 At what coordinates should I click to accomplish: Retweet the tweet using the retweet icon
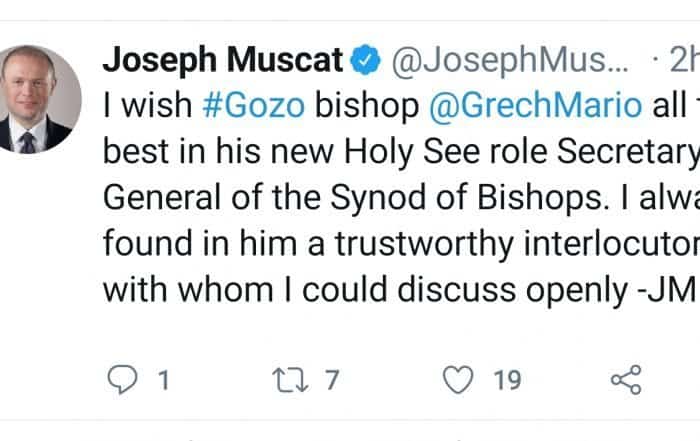(290, 379)
